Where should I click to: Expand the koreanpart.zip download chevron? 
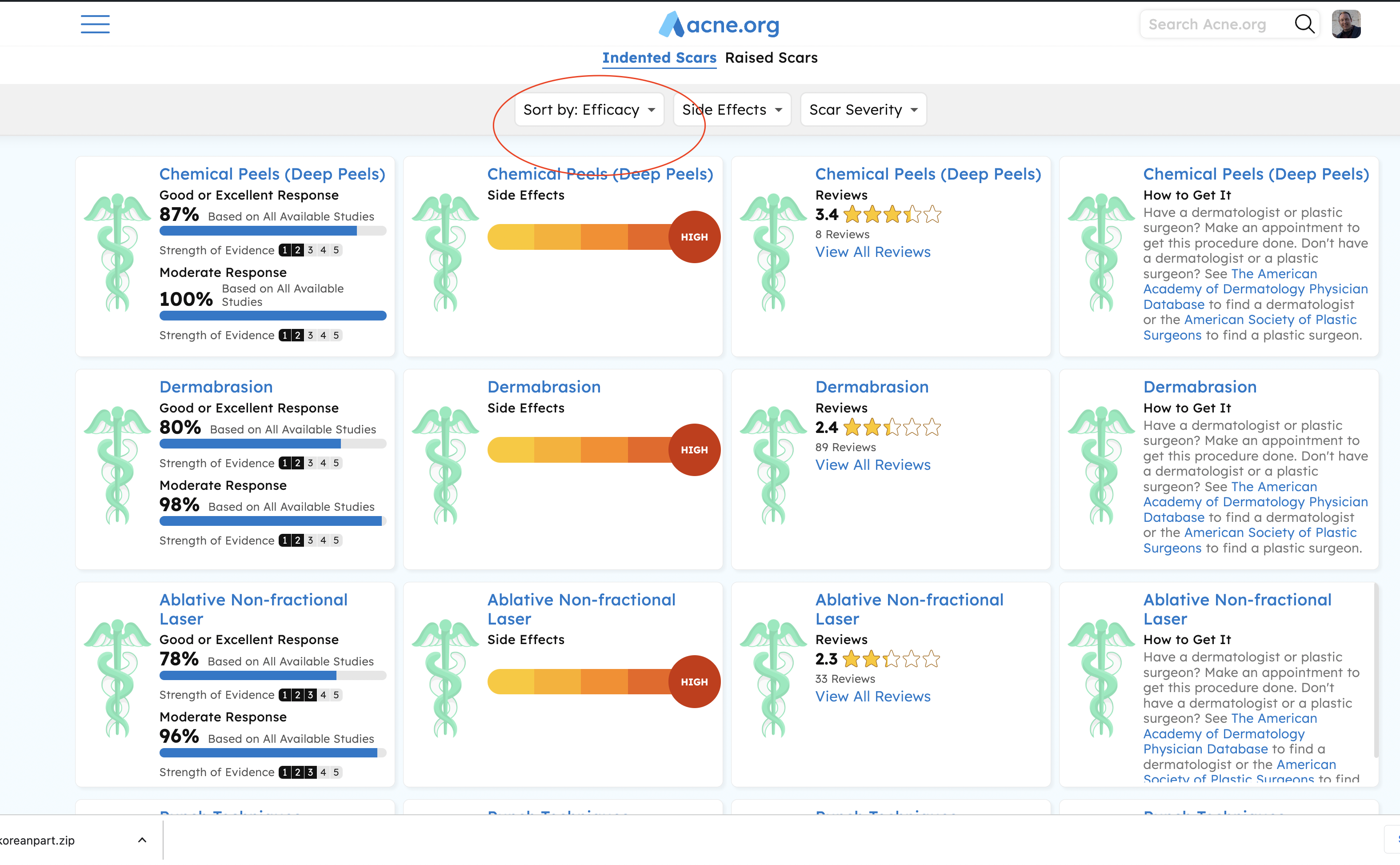[x=142, y=840]
